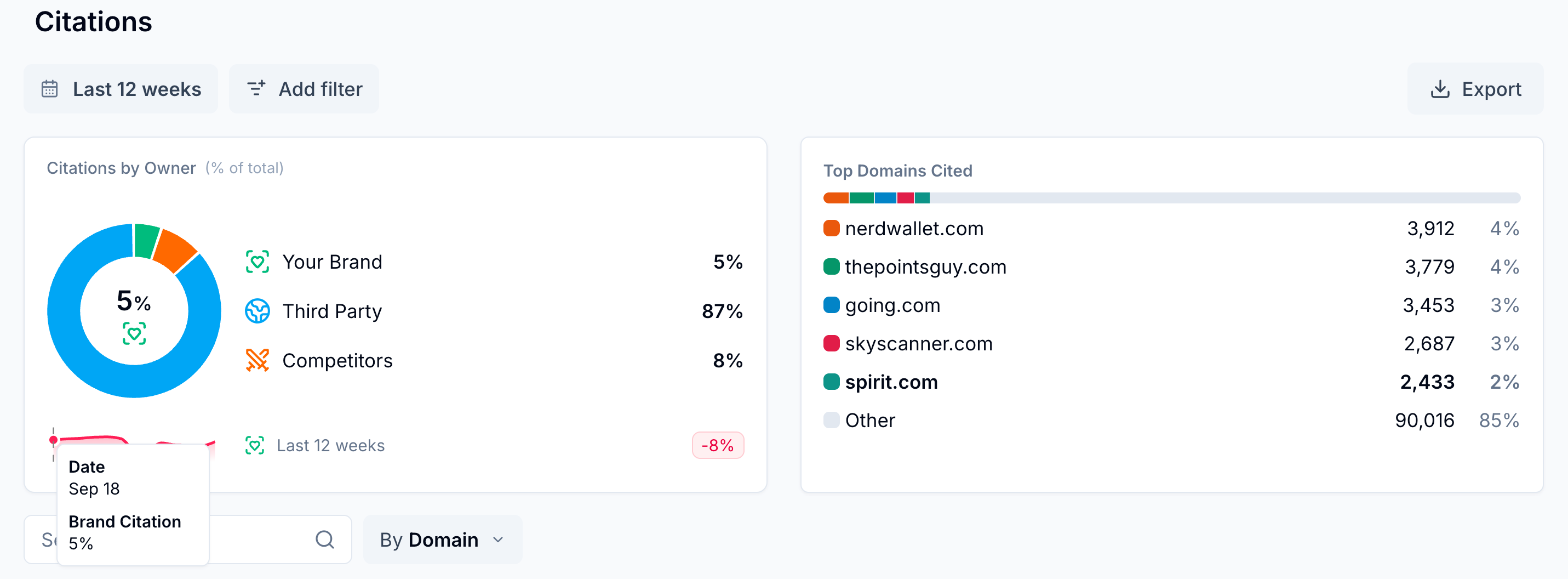Viewport: 1568px width, 579px height.
Task: Click the search magnifier icon
Action: pyautogui.click(x=324, y=540)
